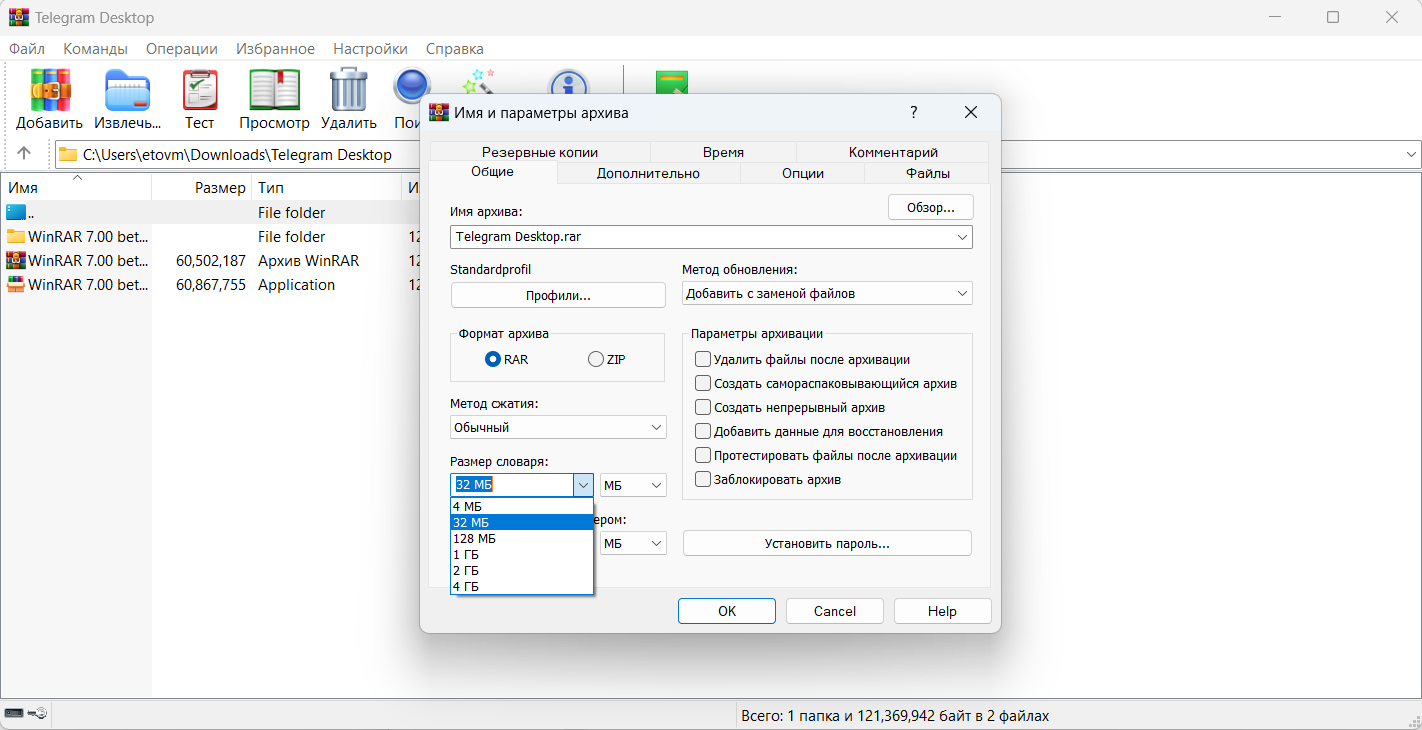Viewport: 1422px width, 730px height.
Task: Open the Операции menu
Action: coord(181,48)
